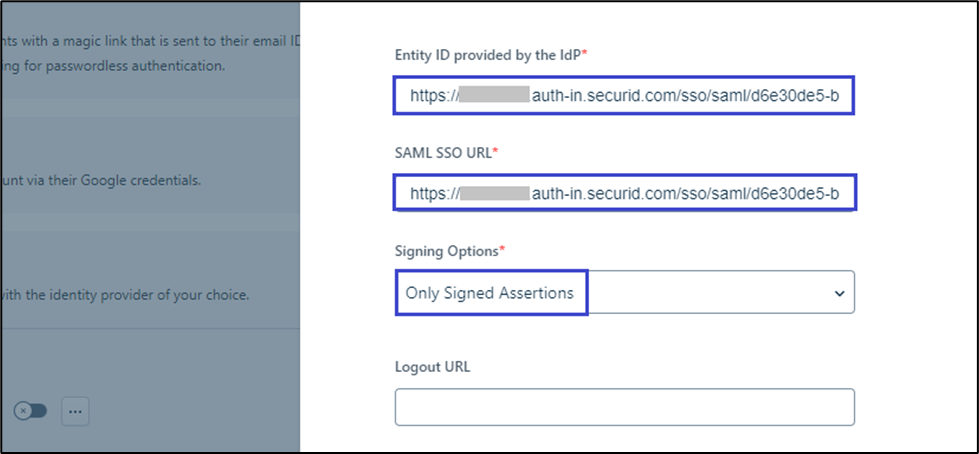Click the 'Logout URL' label
979x454 pixels.
[432, 366]
